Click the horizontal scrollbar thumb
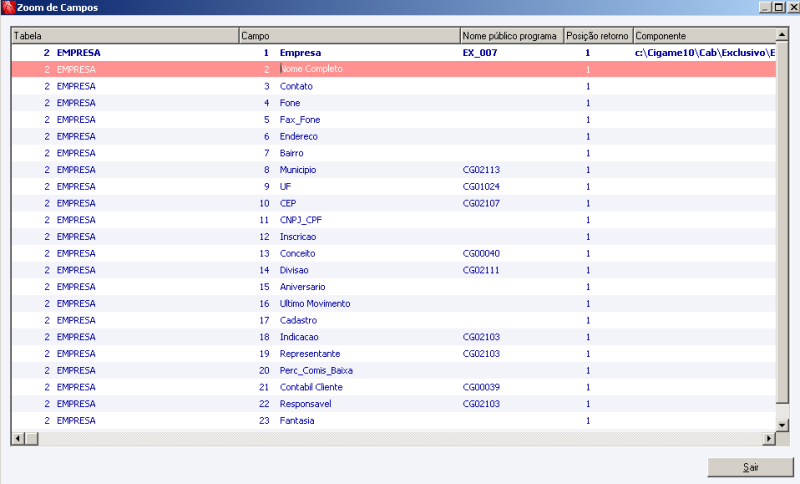Screen dimensions: 800x484 [x=32, y=438]
